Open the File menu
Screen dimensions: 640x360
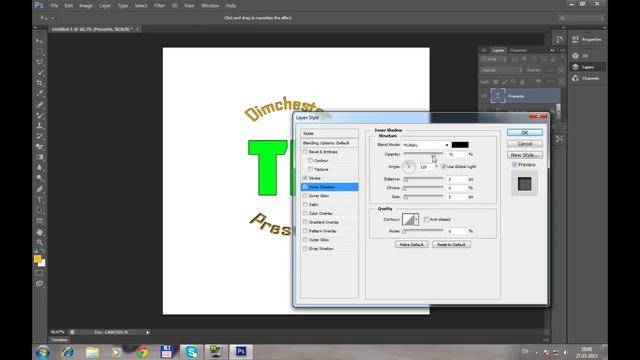click(x=54, y=6)
